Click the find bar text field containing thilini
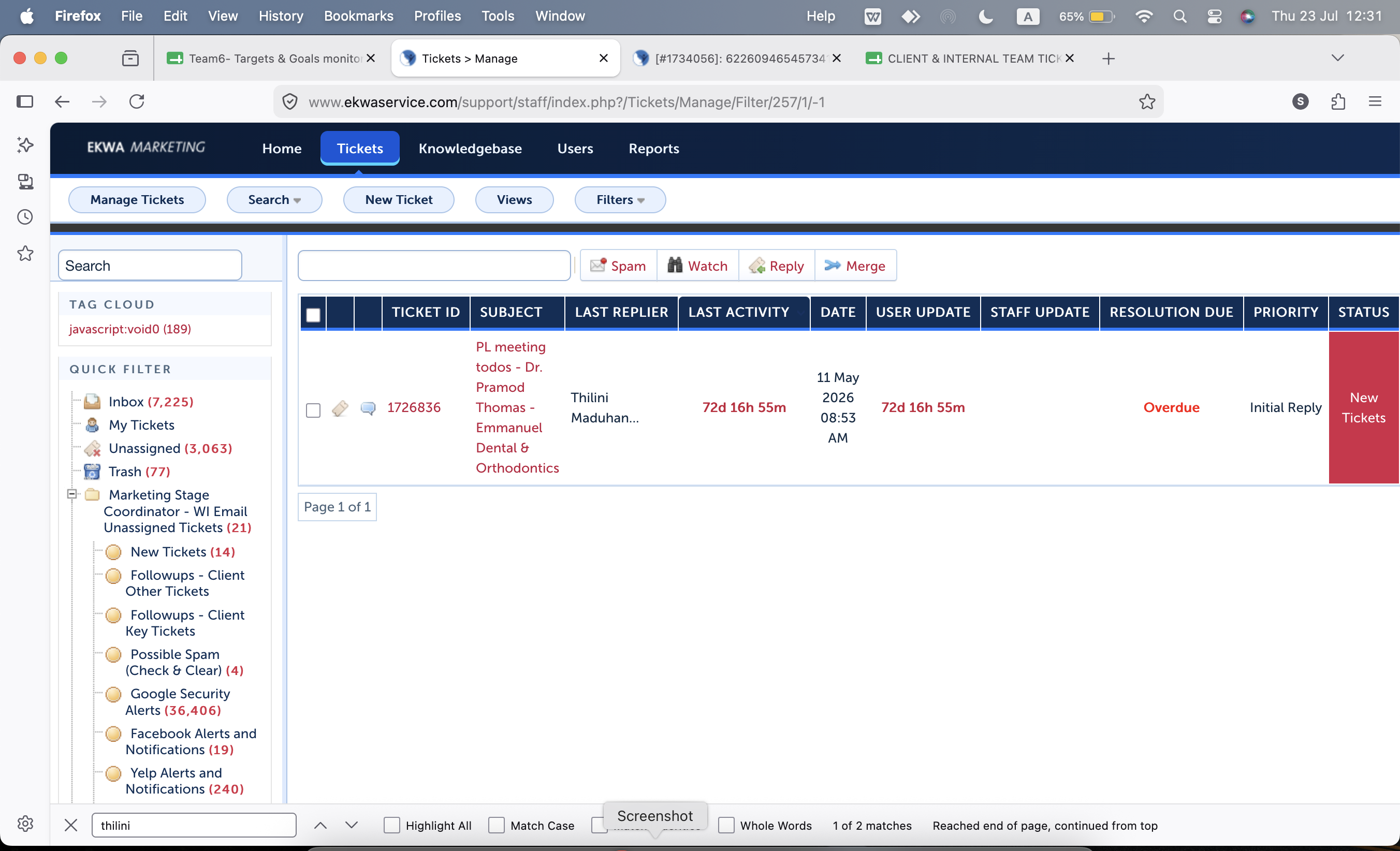Screen dimensions: 1400x851 [194, 825]
